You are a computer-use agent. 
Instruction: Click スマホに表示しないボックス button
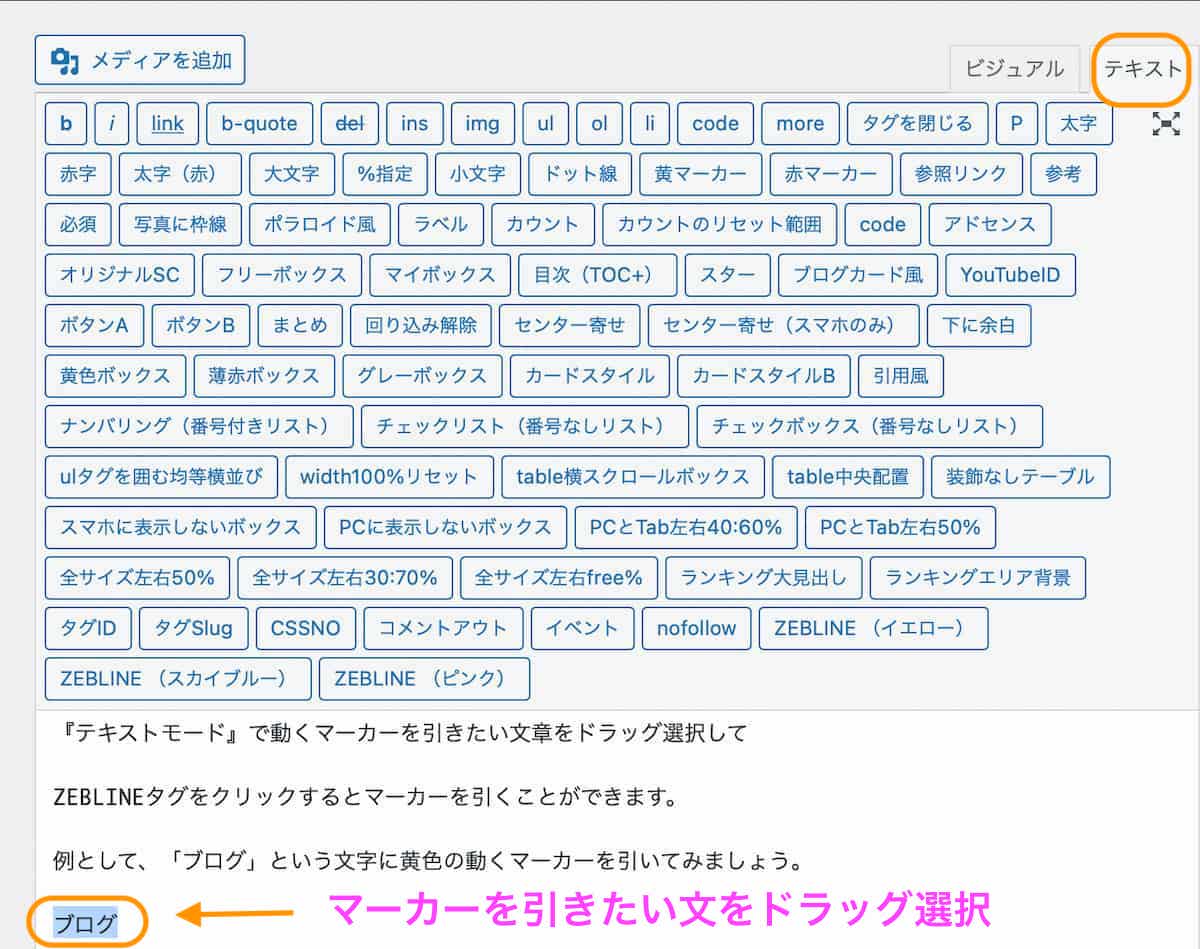(181, 527)
